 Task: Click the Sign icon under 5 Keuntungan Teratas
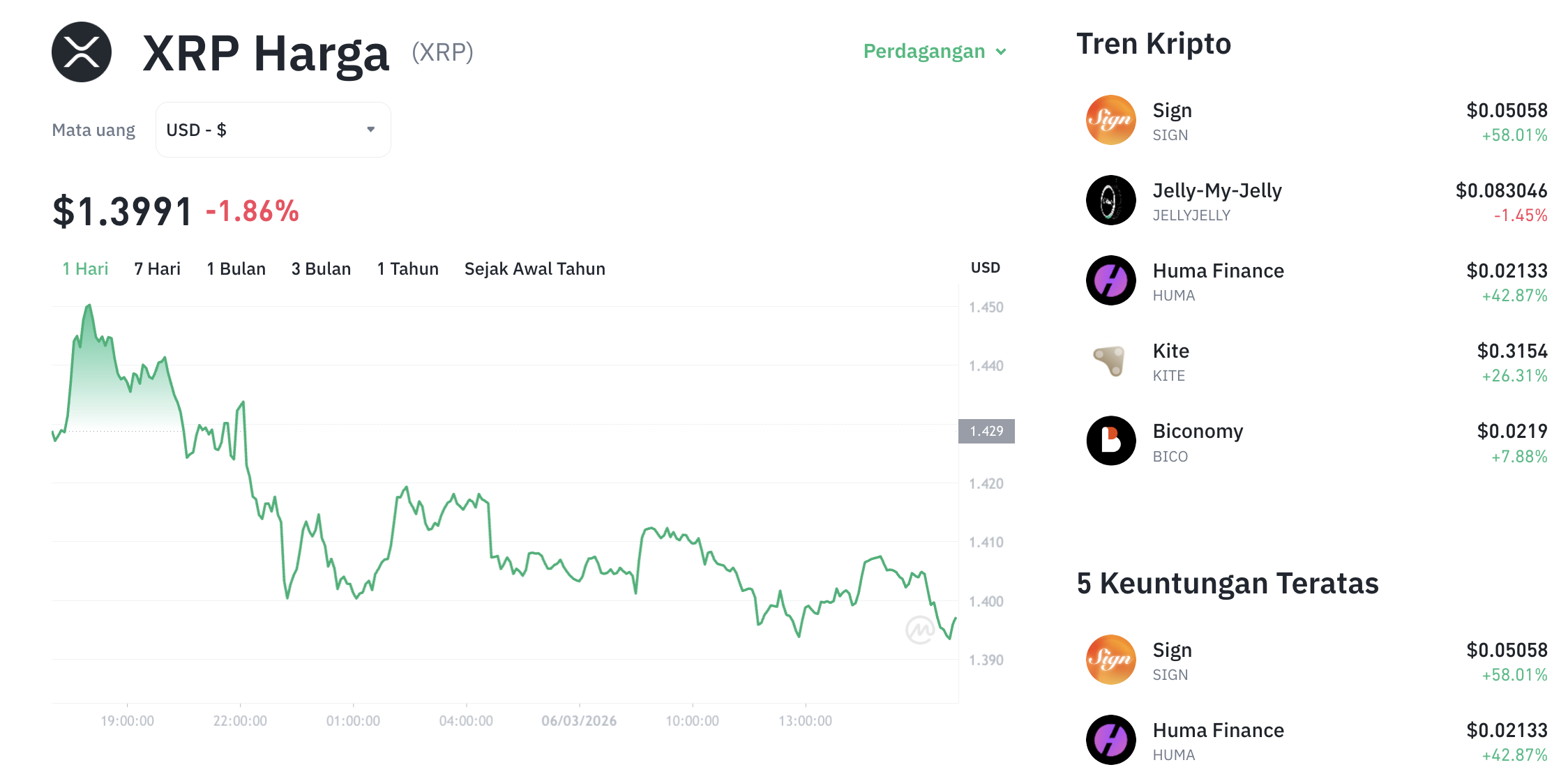pos(1110,660)
